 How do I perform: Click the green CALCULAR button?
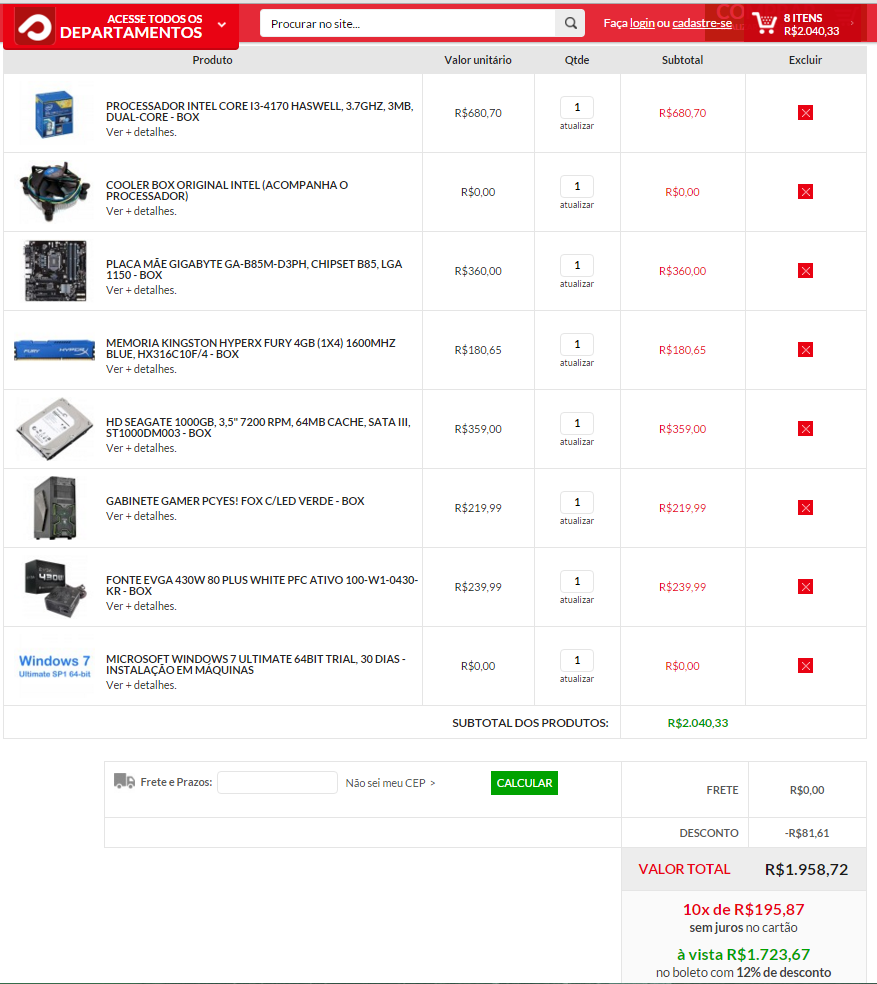524,783
